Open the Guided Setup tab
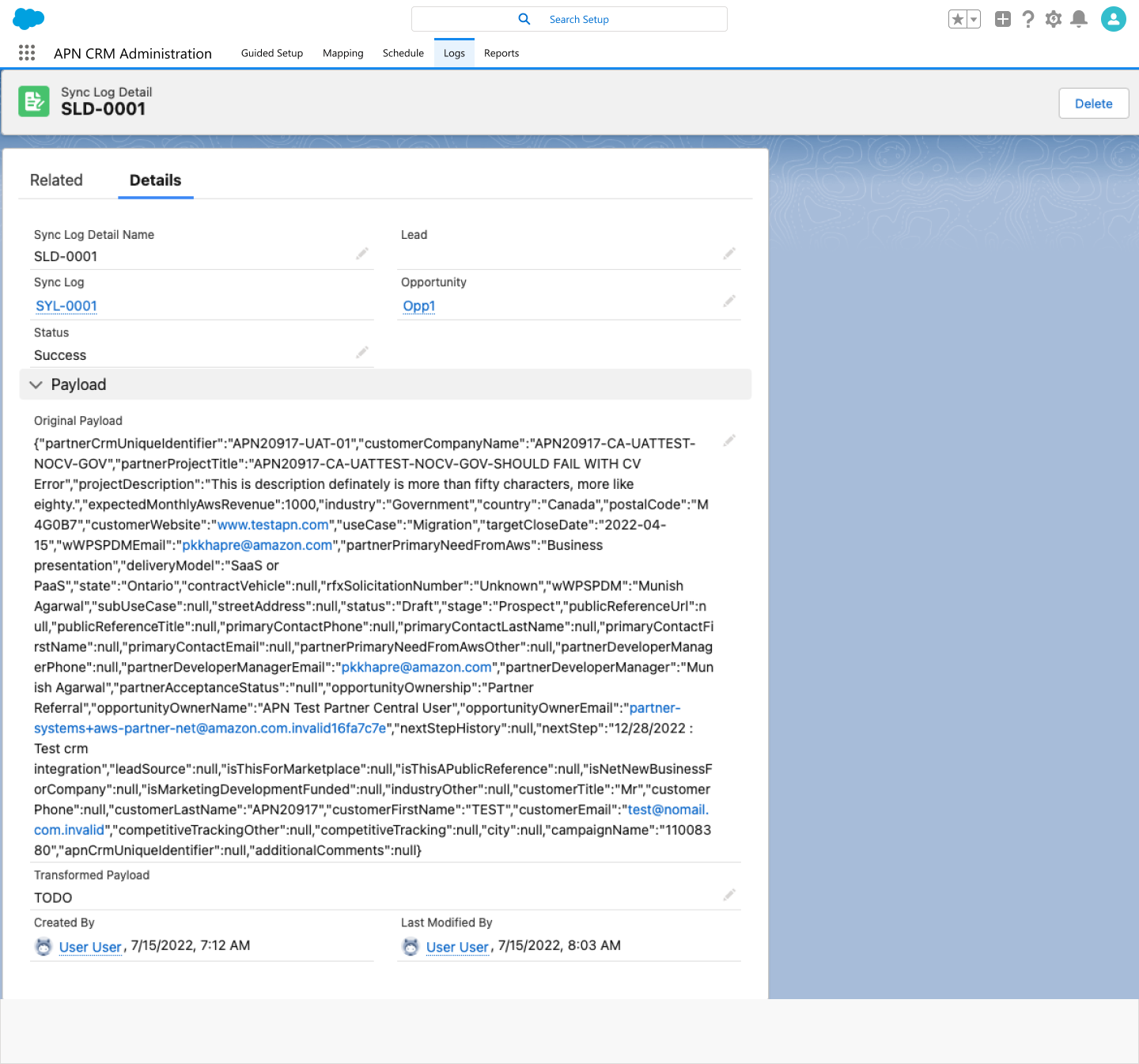Viewport: 1139px width, 1064px height. pyautogui.click(x=272, y=53)
